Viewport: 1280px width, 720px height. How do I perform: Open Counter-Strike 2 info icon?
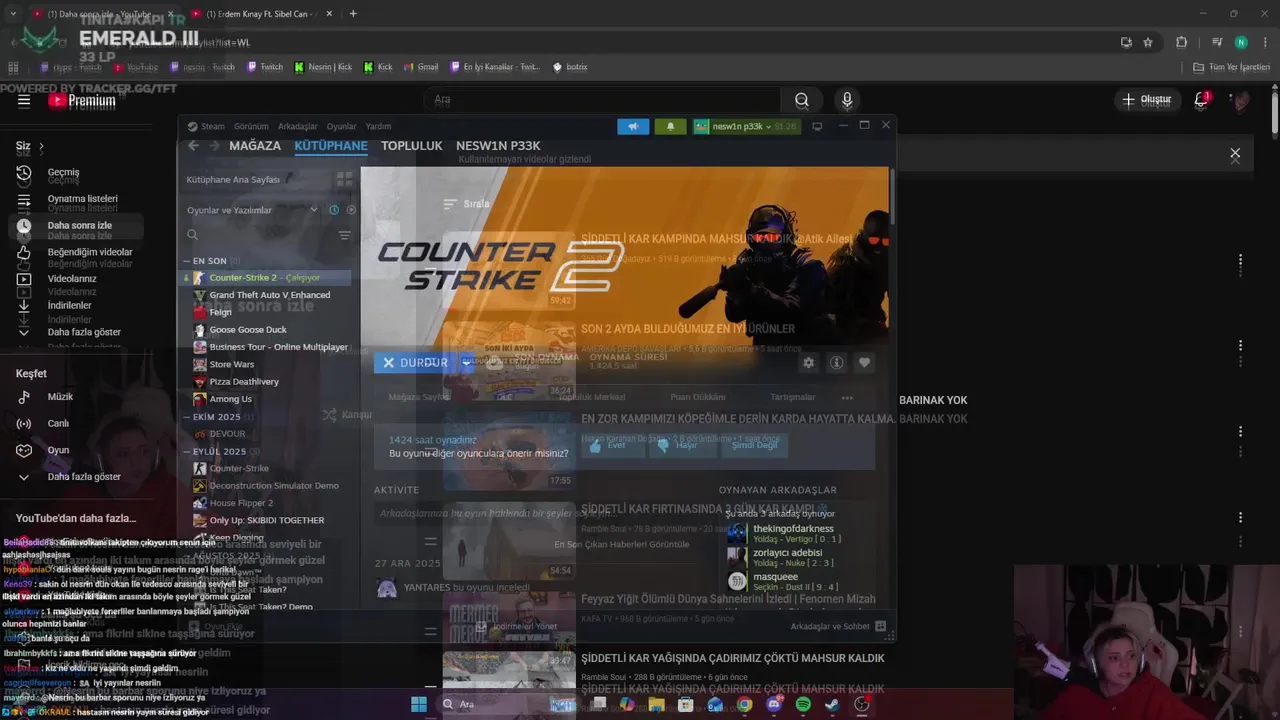(x=837, y=362)
